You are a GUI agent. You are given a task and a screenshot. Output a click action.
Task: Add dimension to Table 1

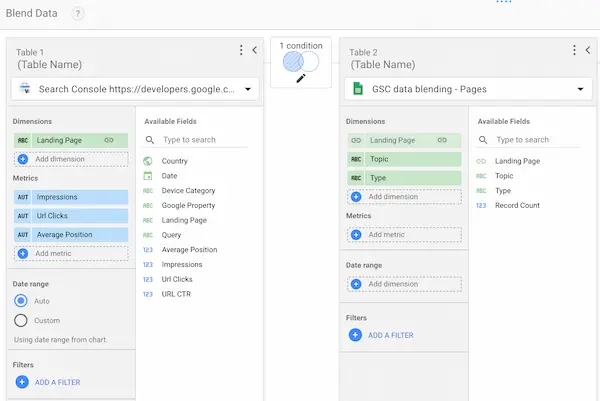(x=71, y=159)
